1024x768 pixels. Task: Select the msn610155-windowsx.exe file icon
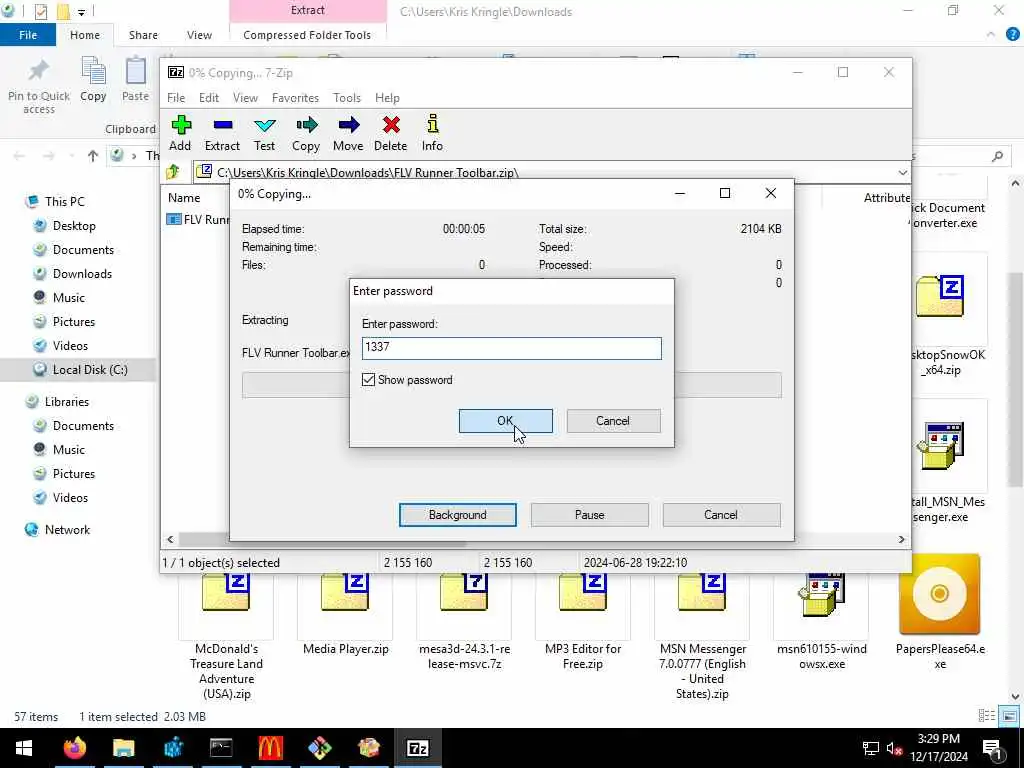pos(822,594)
